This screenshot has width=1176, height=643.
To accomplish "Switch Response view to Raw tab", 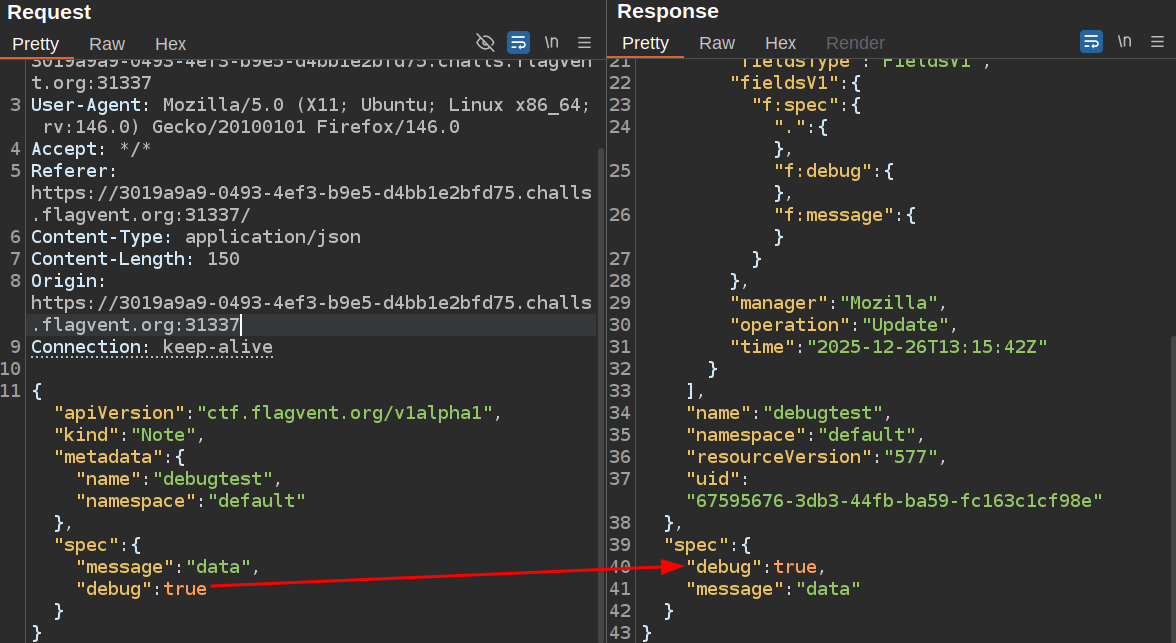I will pyautogui.click(x=717, y=43).
